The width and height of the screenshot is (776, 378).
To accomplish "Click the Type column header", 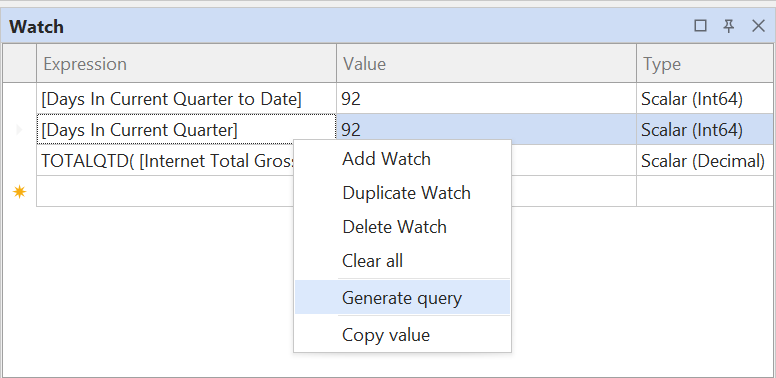I will (x=705, y=63).
